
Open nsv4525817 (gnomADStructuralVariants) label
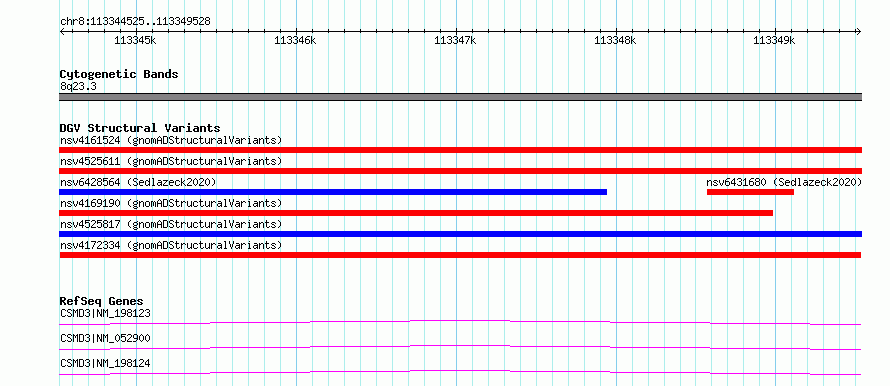coord(171,224)
